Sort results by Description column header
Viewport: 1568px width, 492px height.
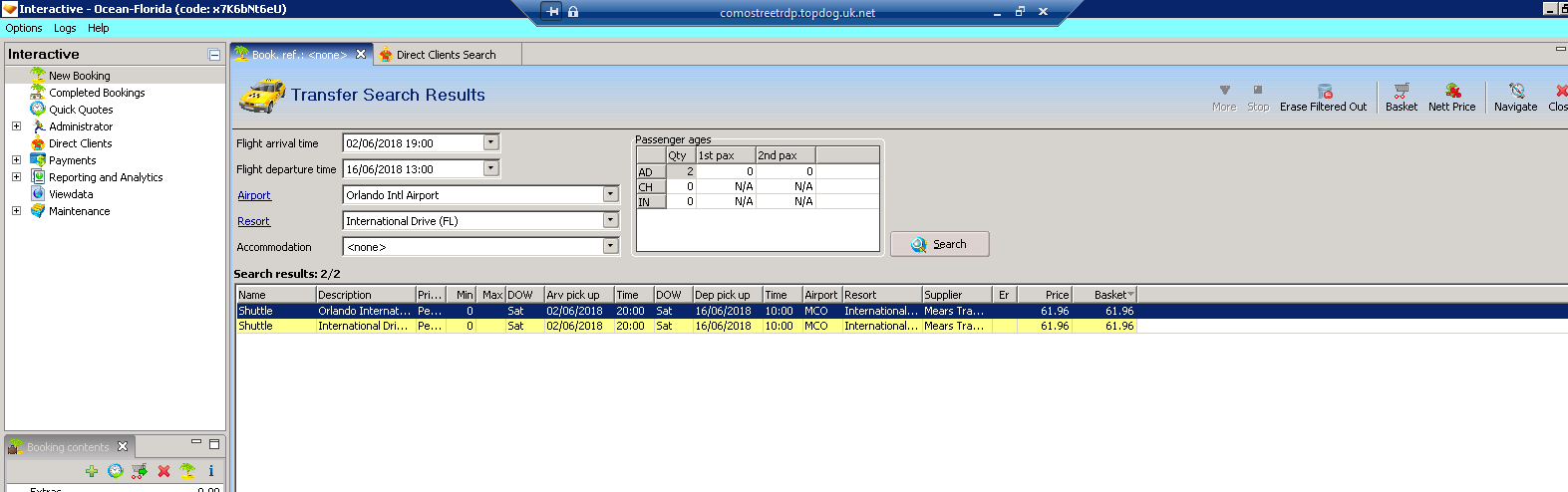(x=366, y=295)
